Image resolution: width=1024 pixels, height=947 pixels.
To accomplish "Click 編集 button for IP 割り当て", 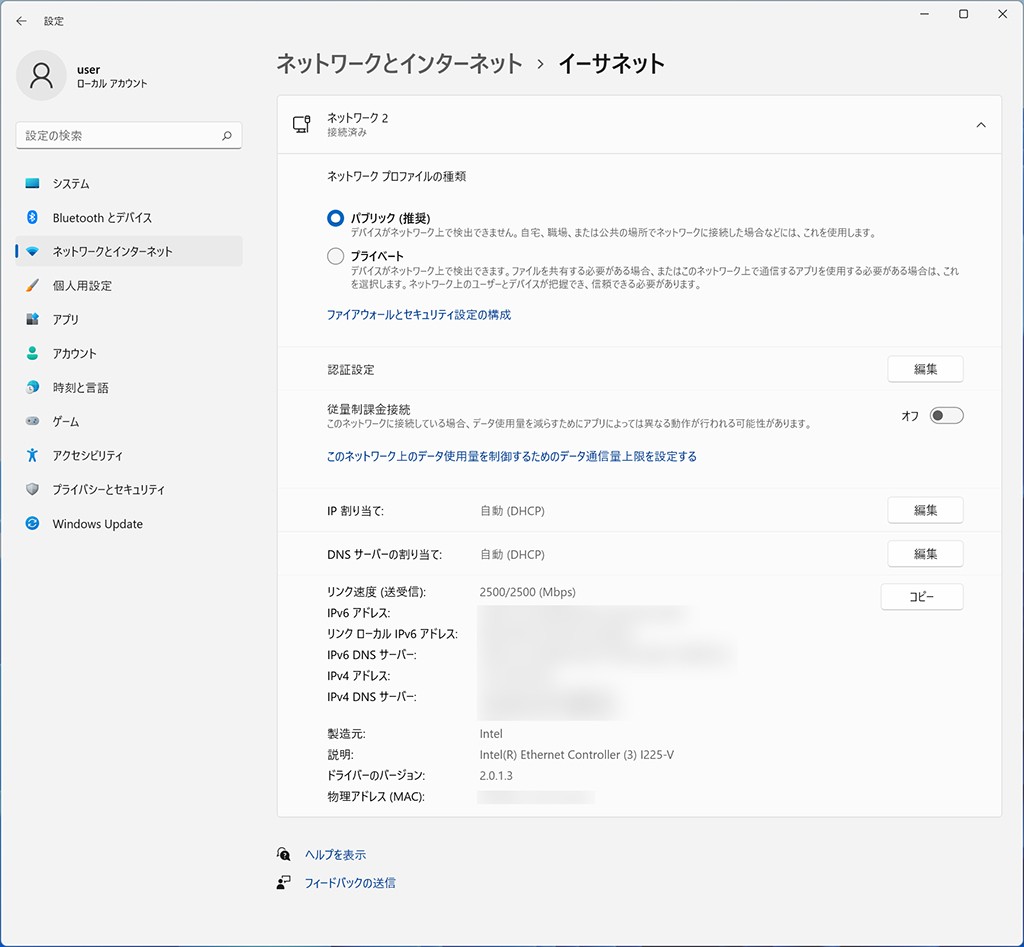I will [x=925, y=510].
